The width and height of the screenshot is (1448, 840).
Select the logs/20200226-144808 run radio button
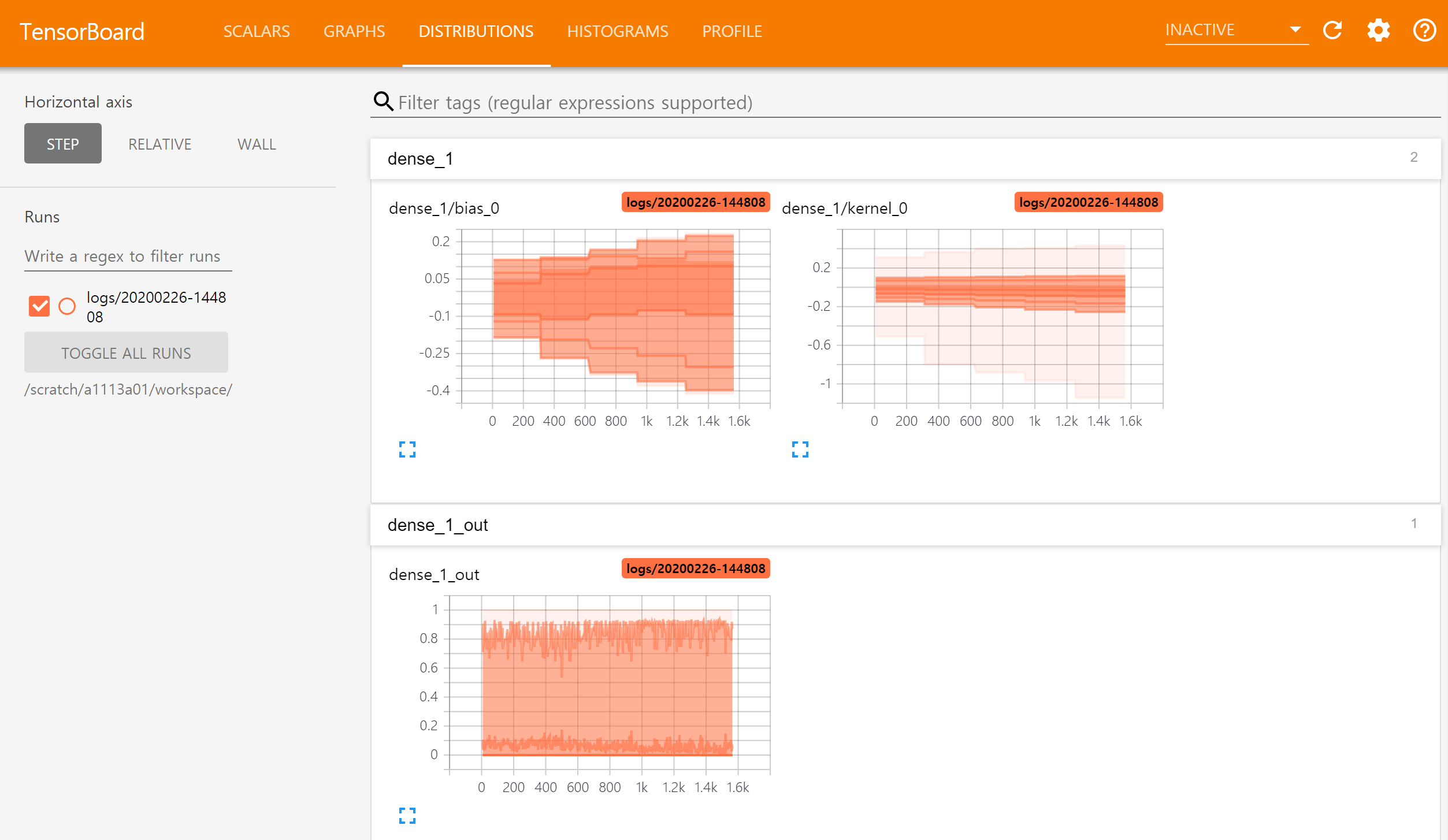pos(67,306)
